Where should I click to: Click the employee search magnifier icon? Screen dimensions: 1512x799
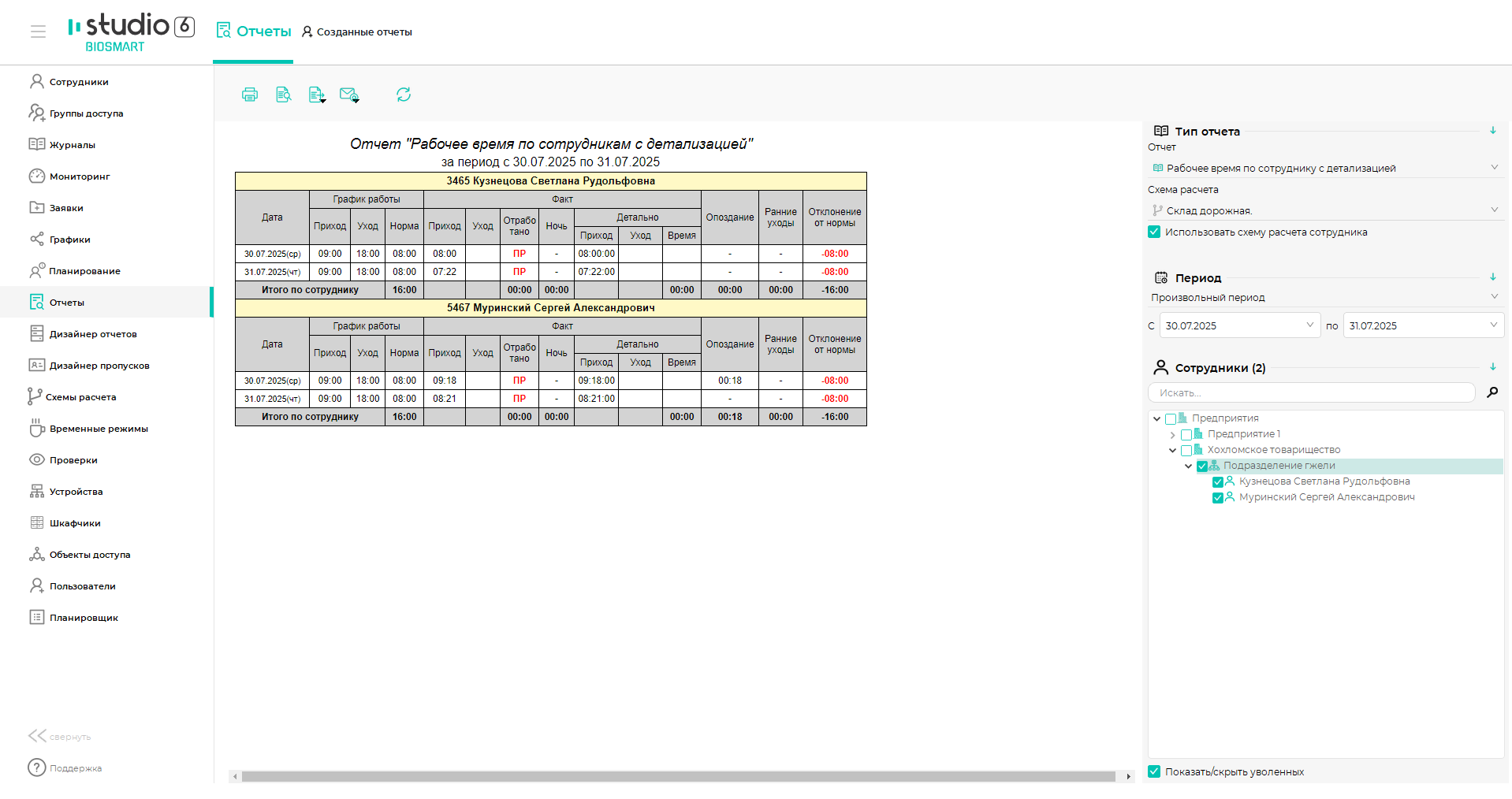click(1492, 392)
